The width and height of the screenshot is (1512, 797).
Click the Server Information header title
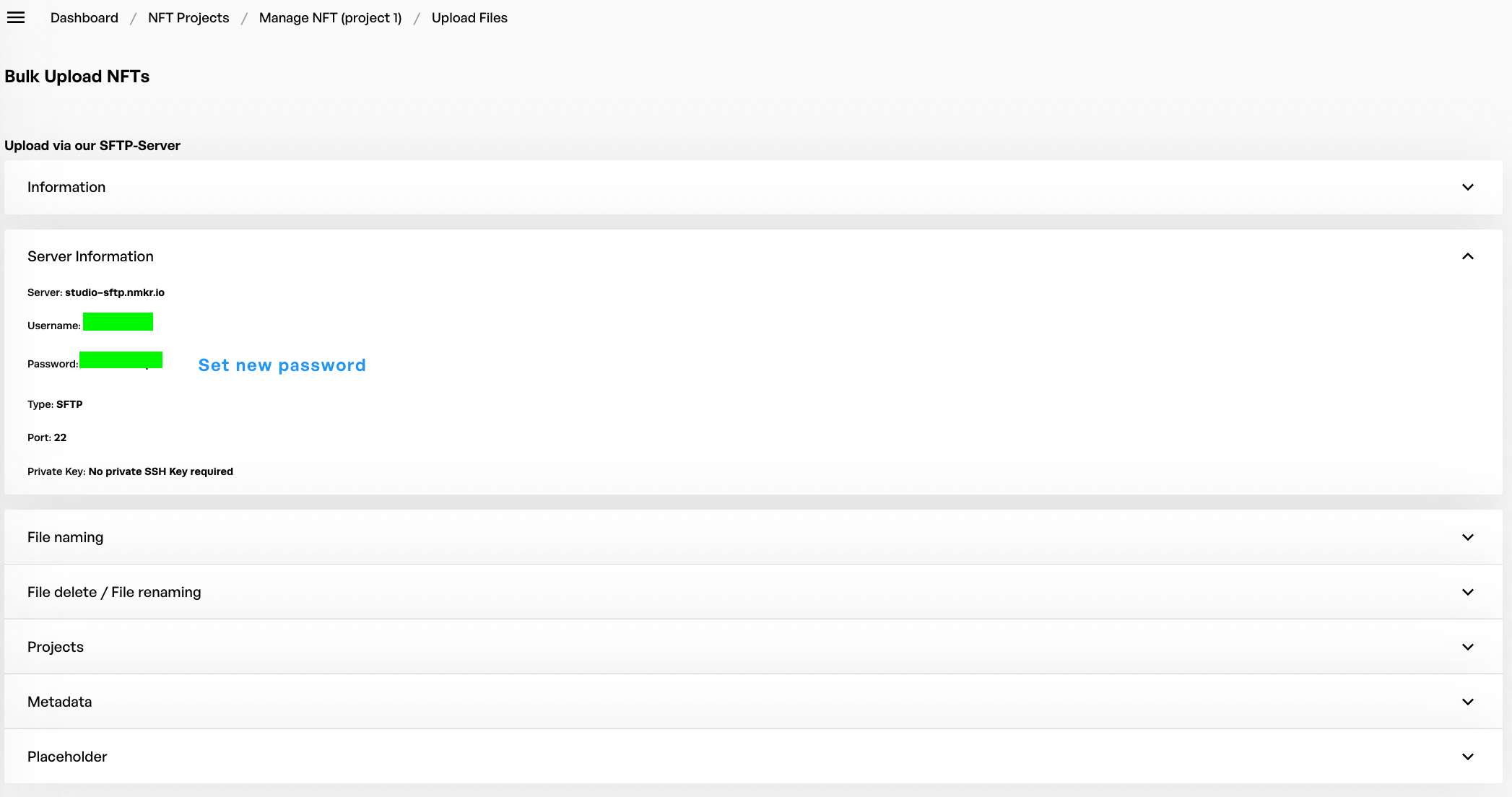[90, 256]
